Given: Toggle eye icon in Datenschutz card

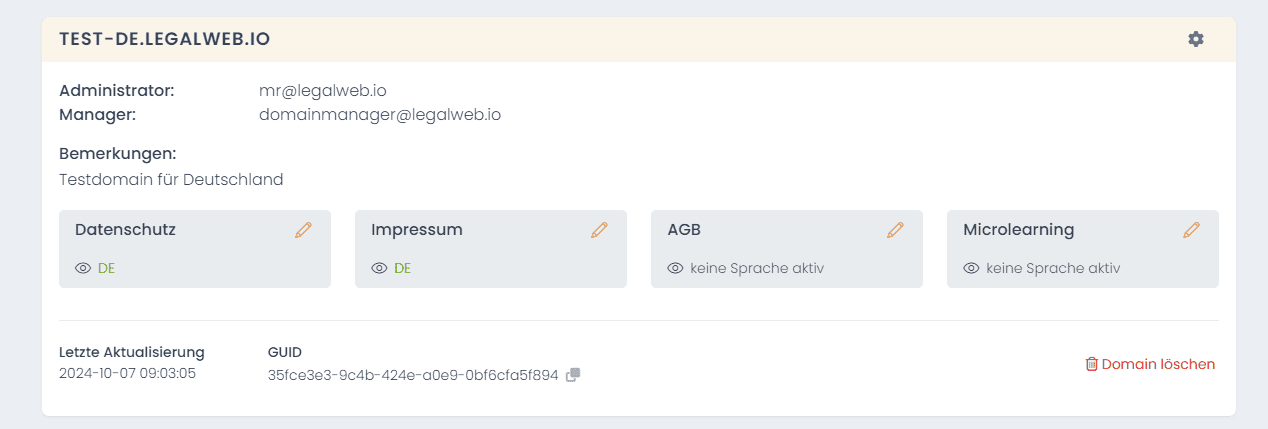Looking at the screenshot, I should [83, 268].
